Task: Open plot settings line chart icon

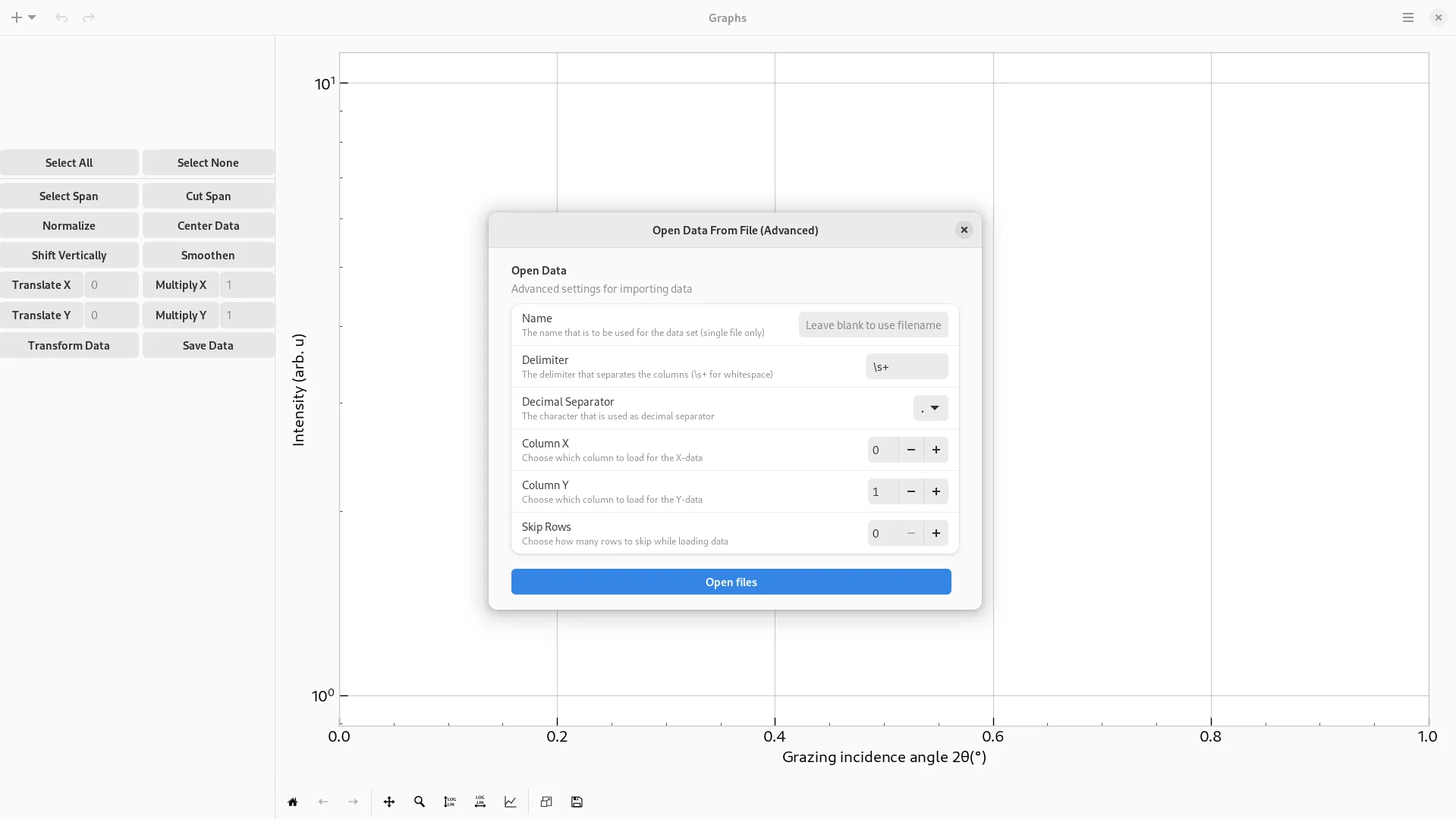Action: pos(511,802)
